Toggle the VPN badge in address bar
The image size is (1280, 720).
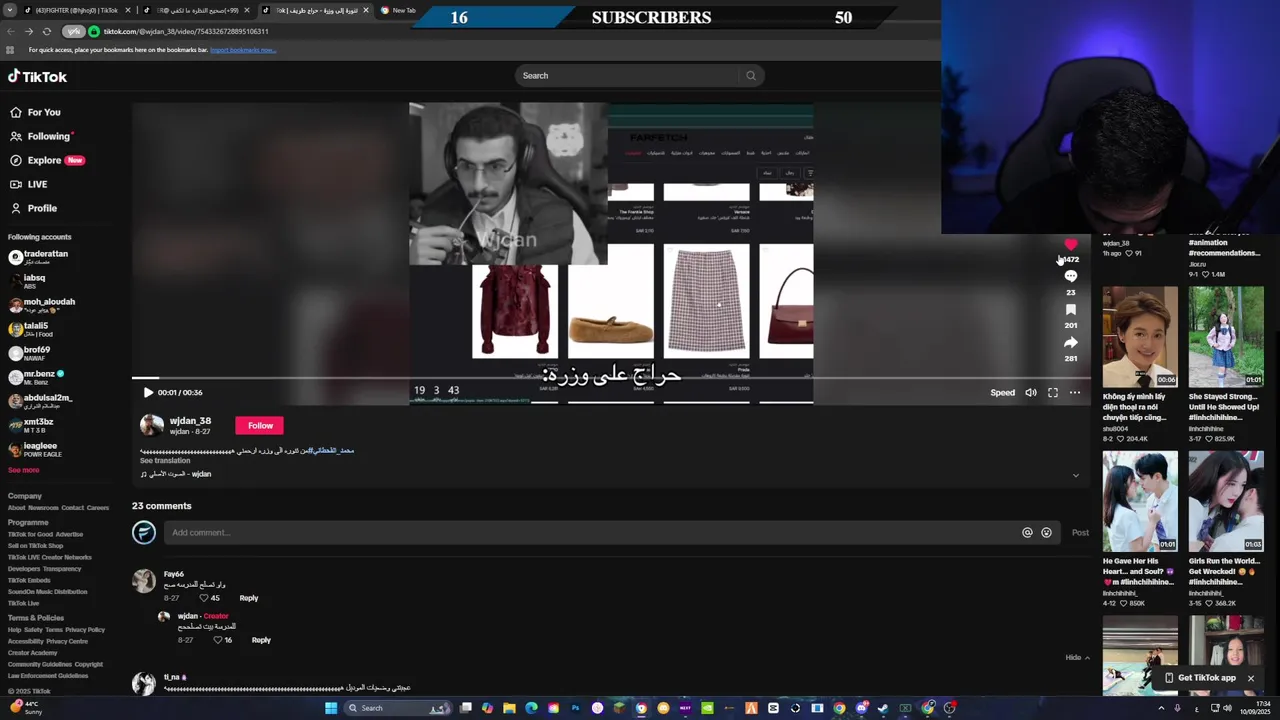[74, 31]
